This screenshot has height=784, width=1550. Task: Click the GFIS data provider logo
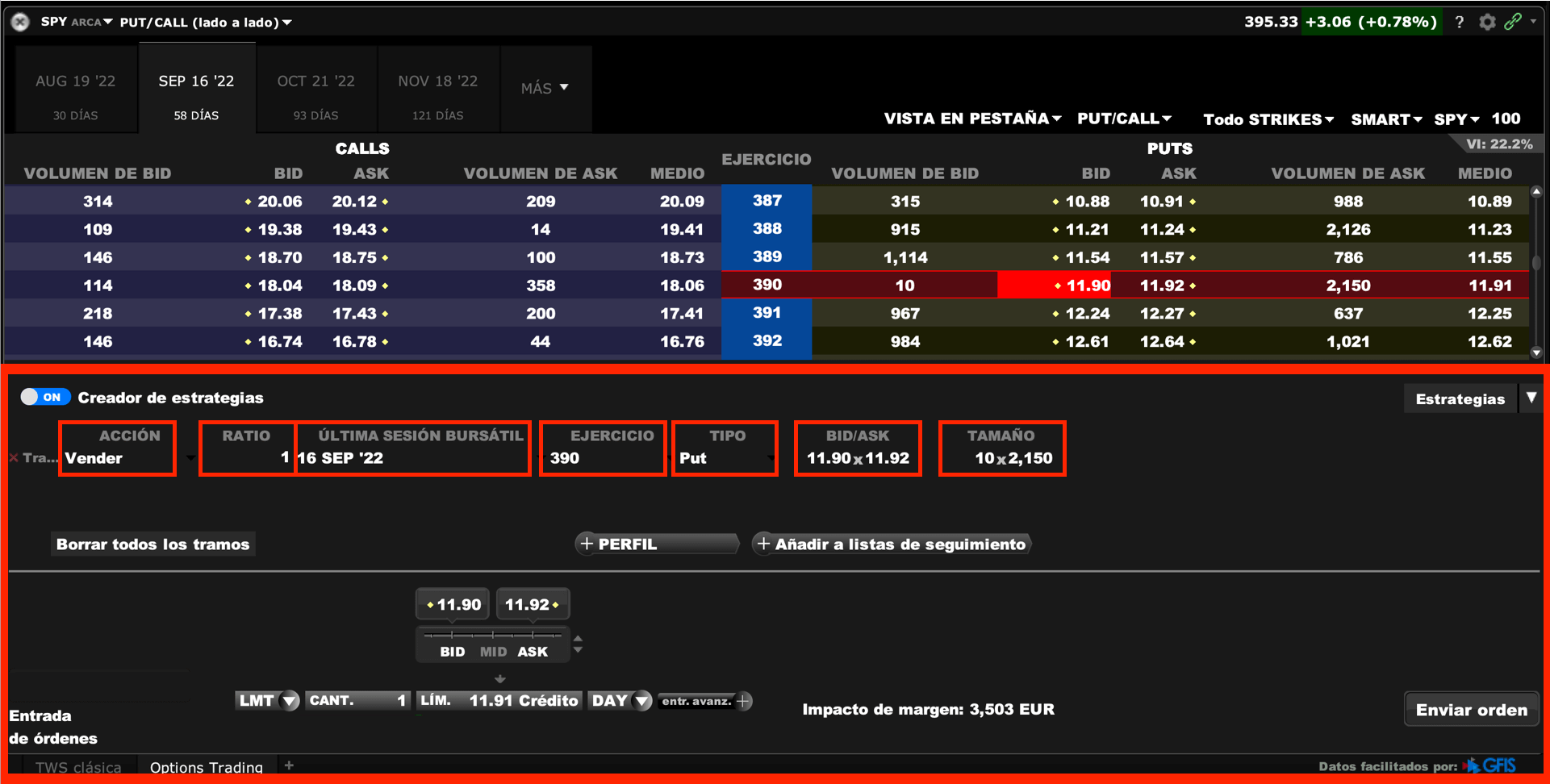click(1490, 765)
